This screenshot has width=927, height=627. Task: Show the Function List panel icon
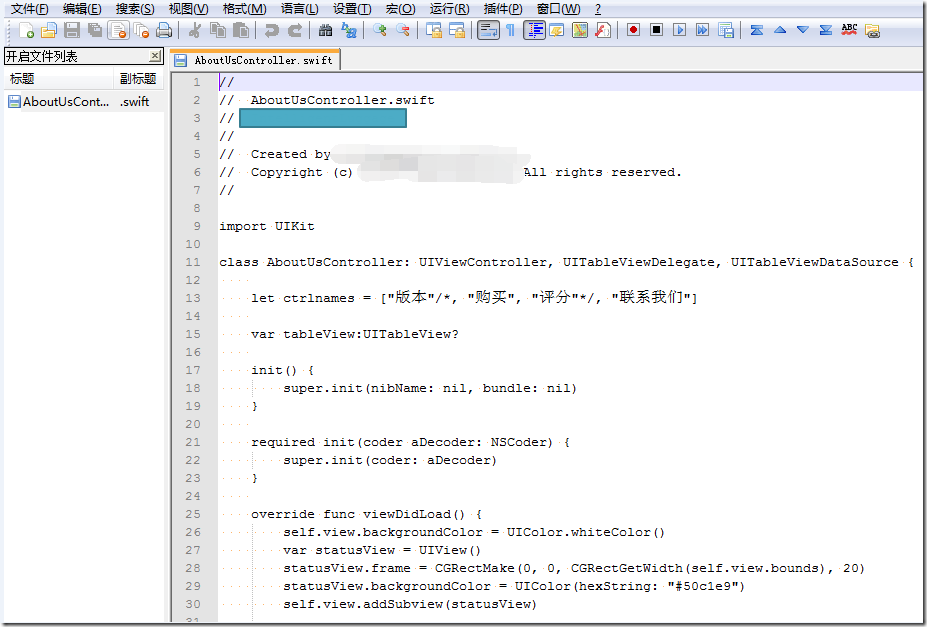click(x=603, y=30)
